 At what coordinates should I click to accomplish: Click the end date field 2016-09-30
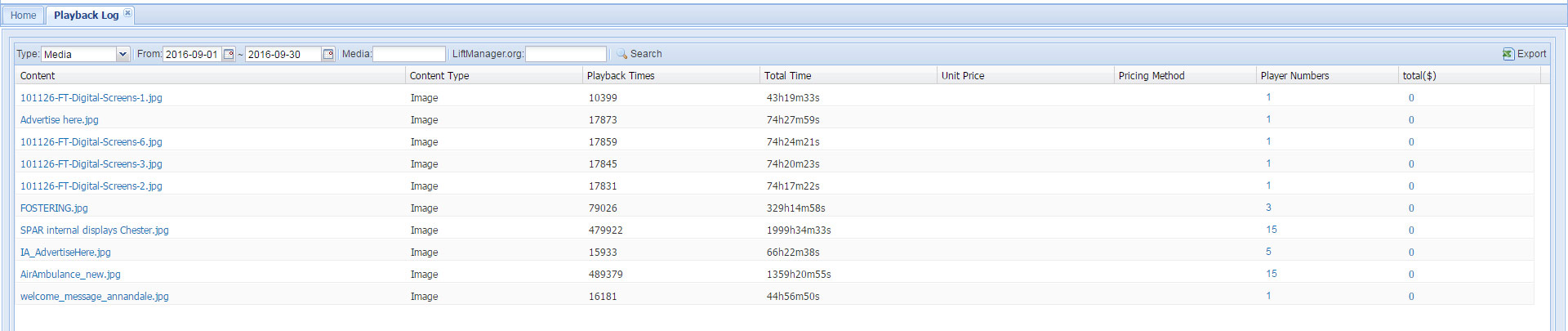283,54
